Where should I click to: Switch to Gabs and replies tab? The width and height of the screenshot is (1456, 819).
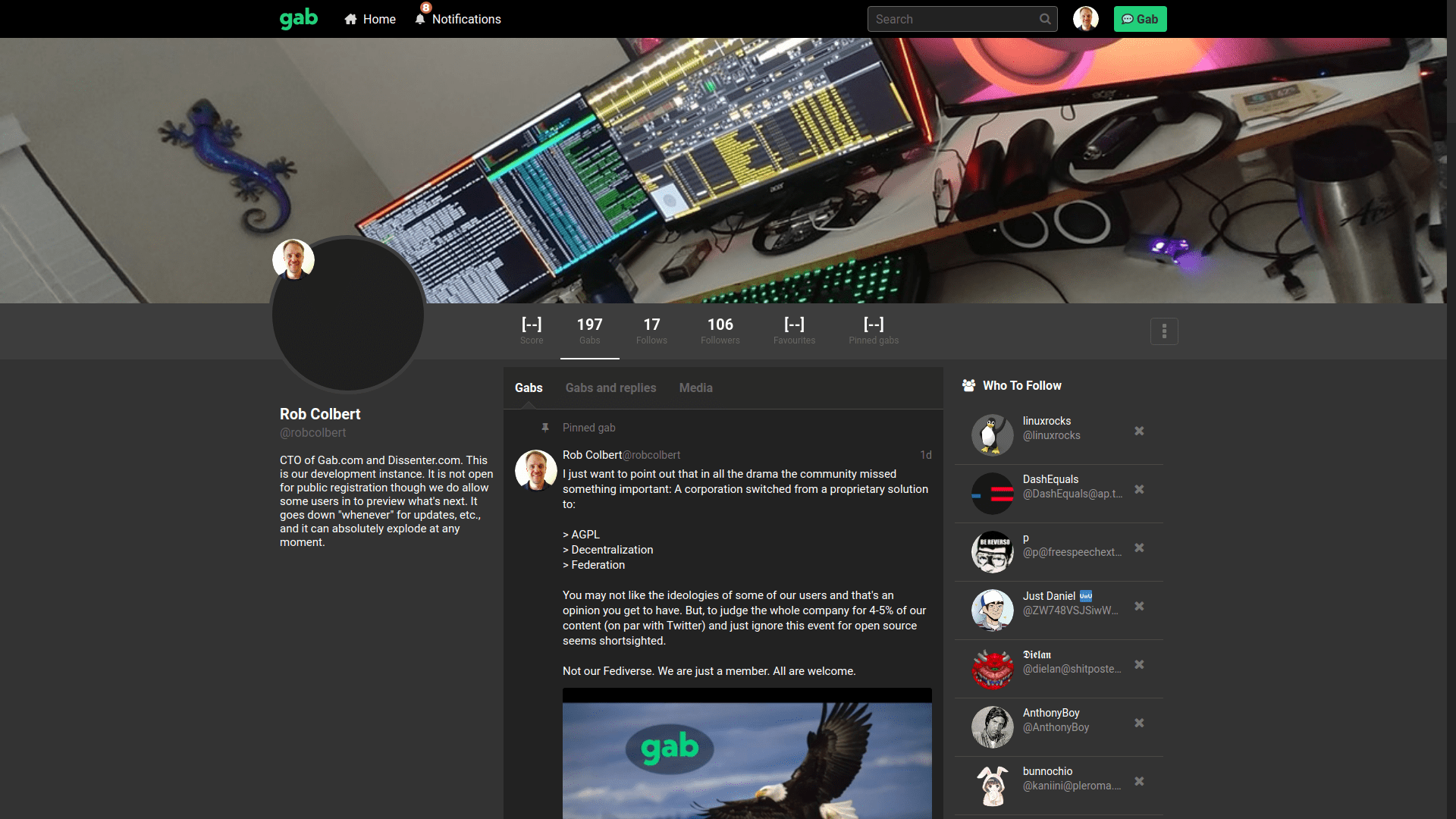click(x=610, y=388)
